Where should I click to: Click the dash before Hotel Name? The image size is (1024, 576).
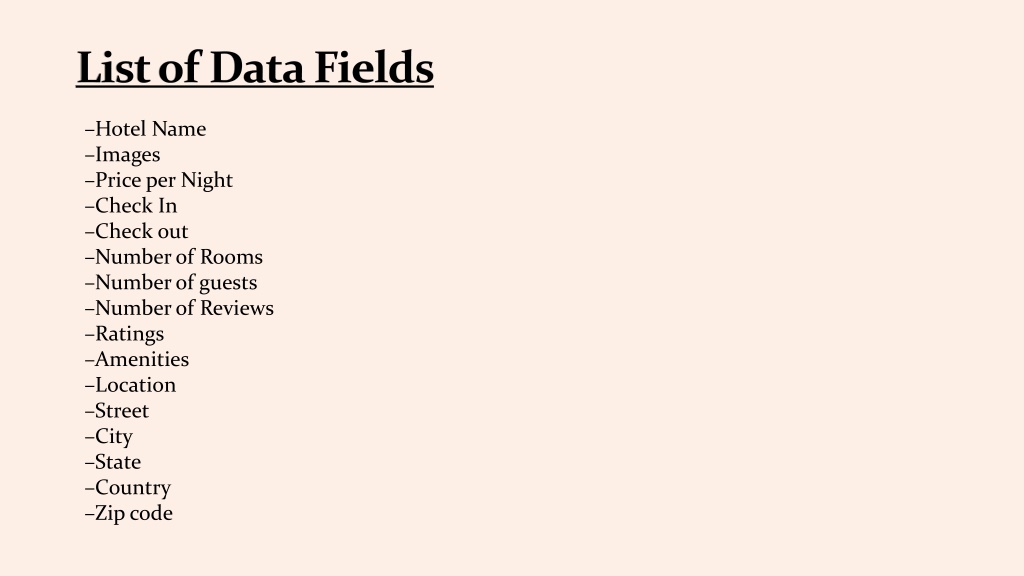pos(89,130)
